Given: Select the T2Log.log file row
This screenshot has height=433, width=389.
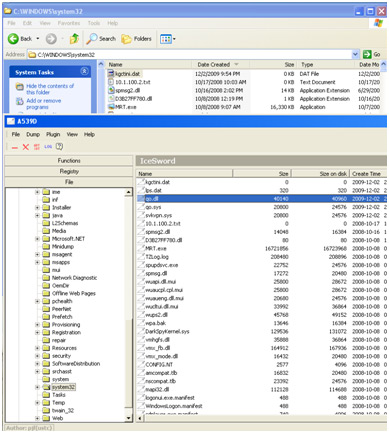Looking at the screenshot, I should tap(262, 257).
